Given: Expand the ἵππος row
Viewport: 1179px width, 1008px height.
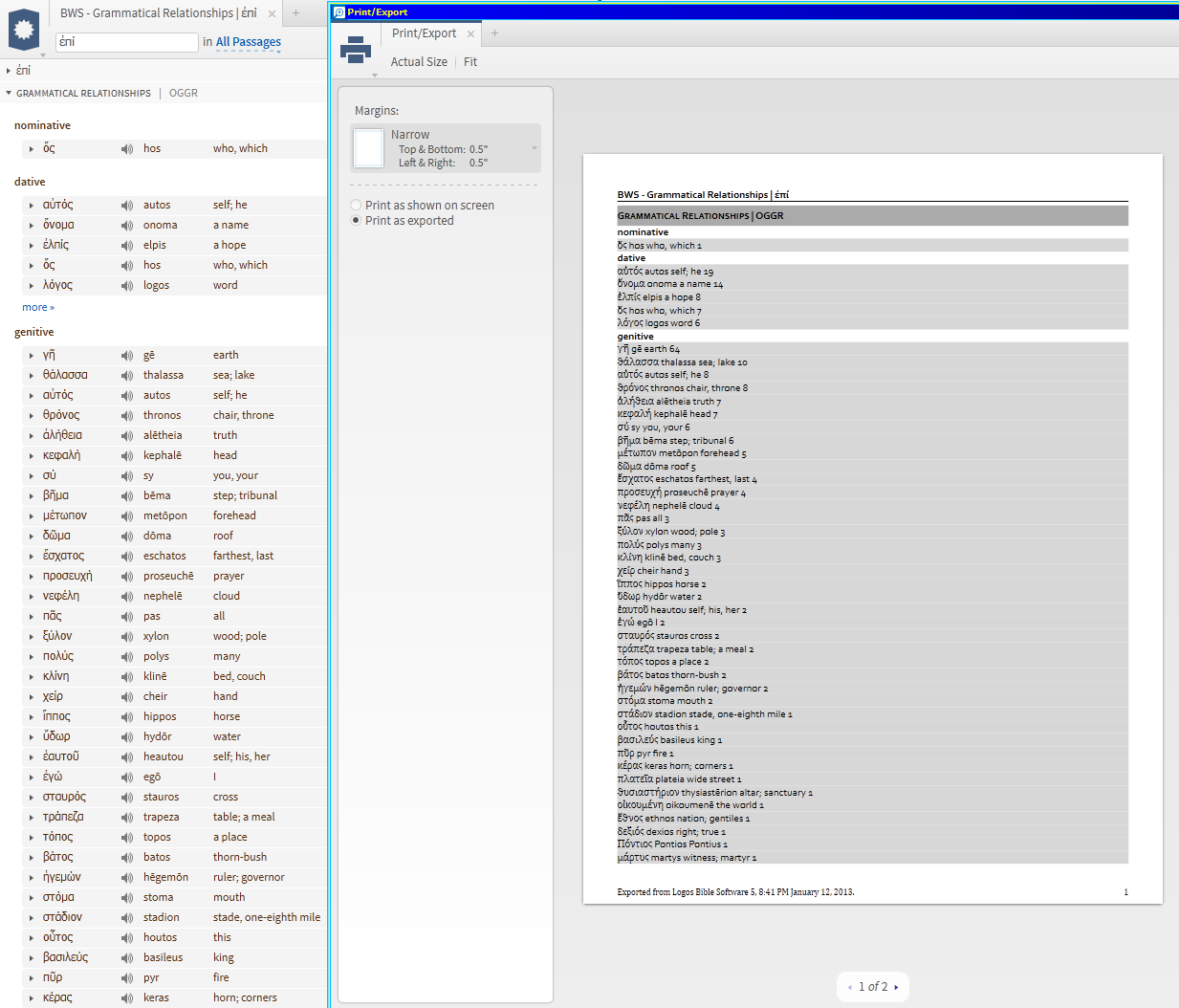Looking at the screenshot, I should tap(32, 717).
